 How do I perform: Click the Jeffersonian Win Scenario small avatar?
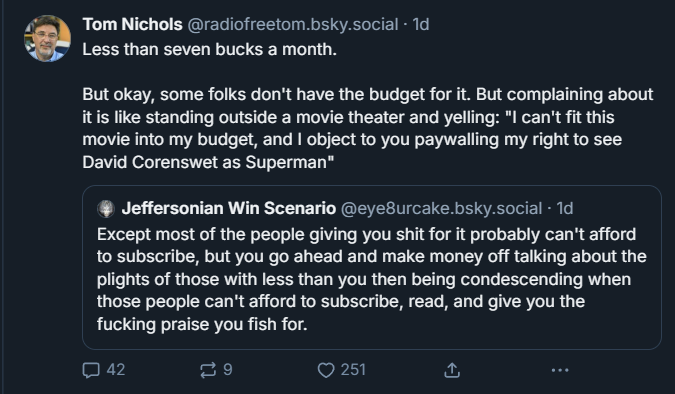click(x=106, y=208)
